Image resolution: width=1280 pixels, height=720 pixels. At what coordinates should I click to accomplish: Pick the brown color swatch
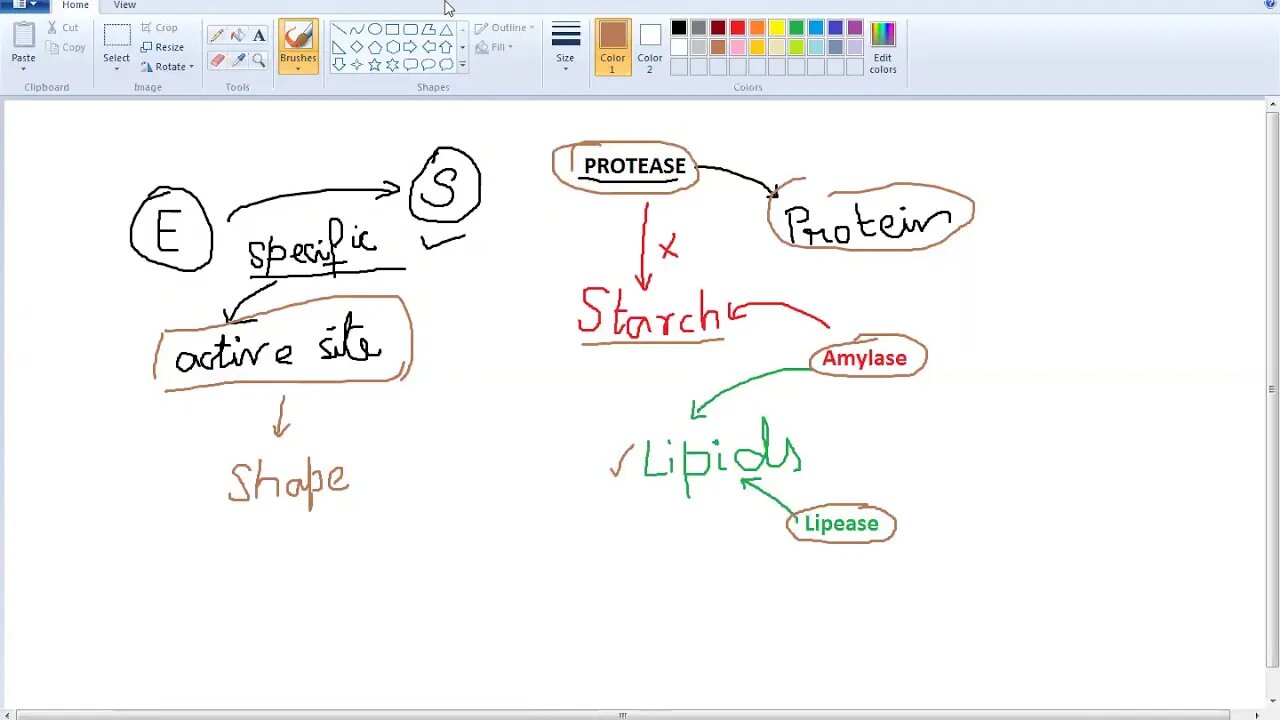pos(718,47)
